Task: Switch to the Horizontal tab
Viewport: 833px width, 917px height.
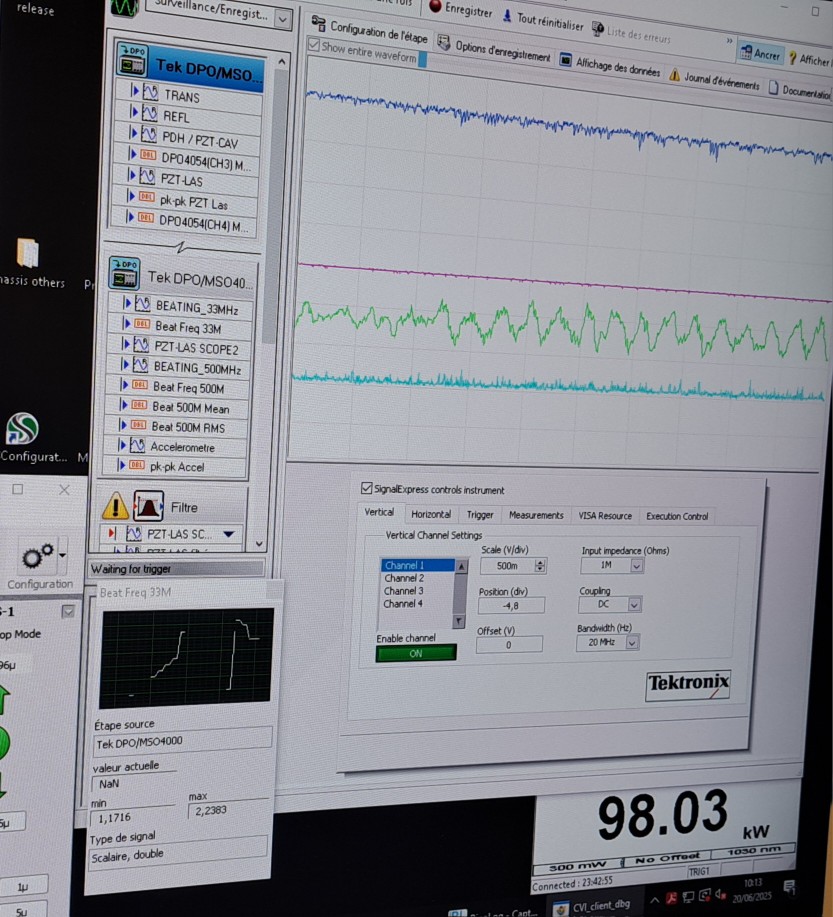Action: [x=431, y=514]
